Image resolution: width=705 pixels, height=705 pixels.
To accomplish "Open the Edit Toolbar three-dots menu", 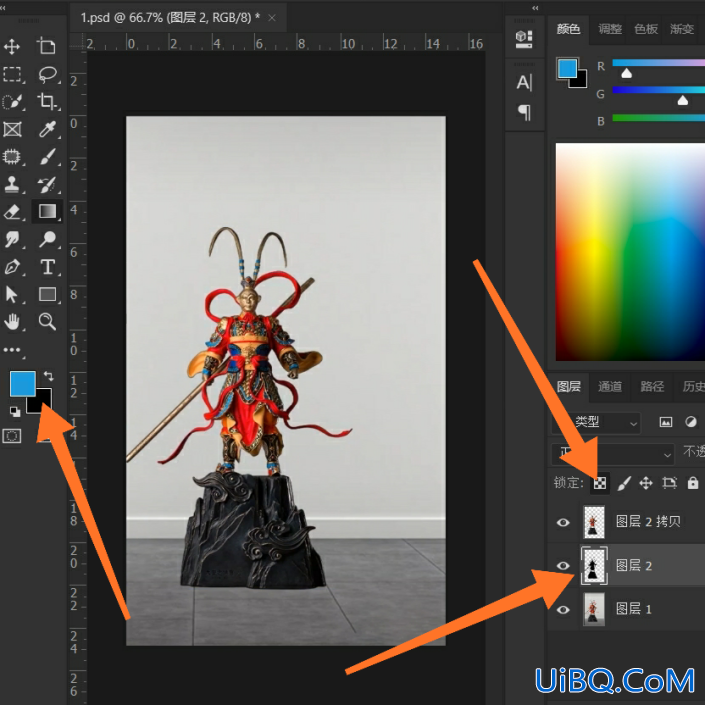I will pyautogui.click(x=12, y=350).
